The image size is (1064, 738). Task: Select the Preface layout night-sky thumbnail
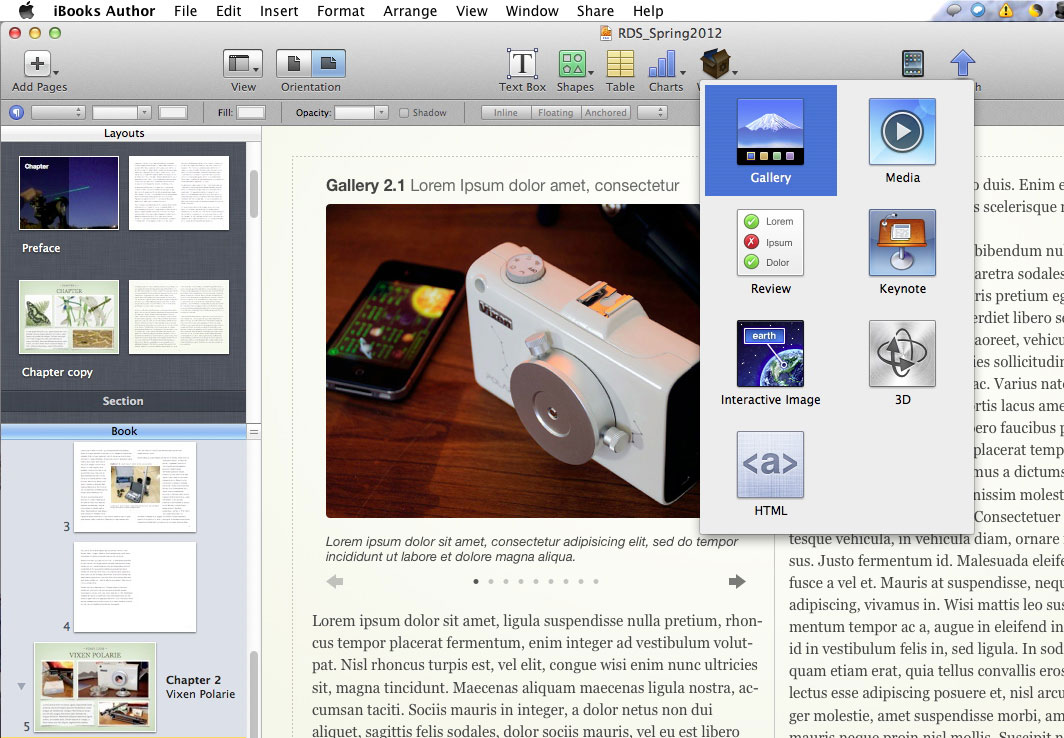point(69,193)
